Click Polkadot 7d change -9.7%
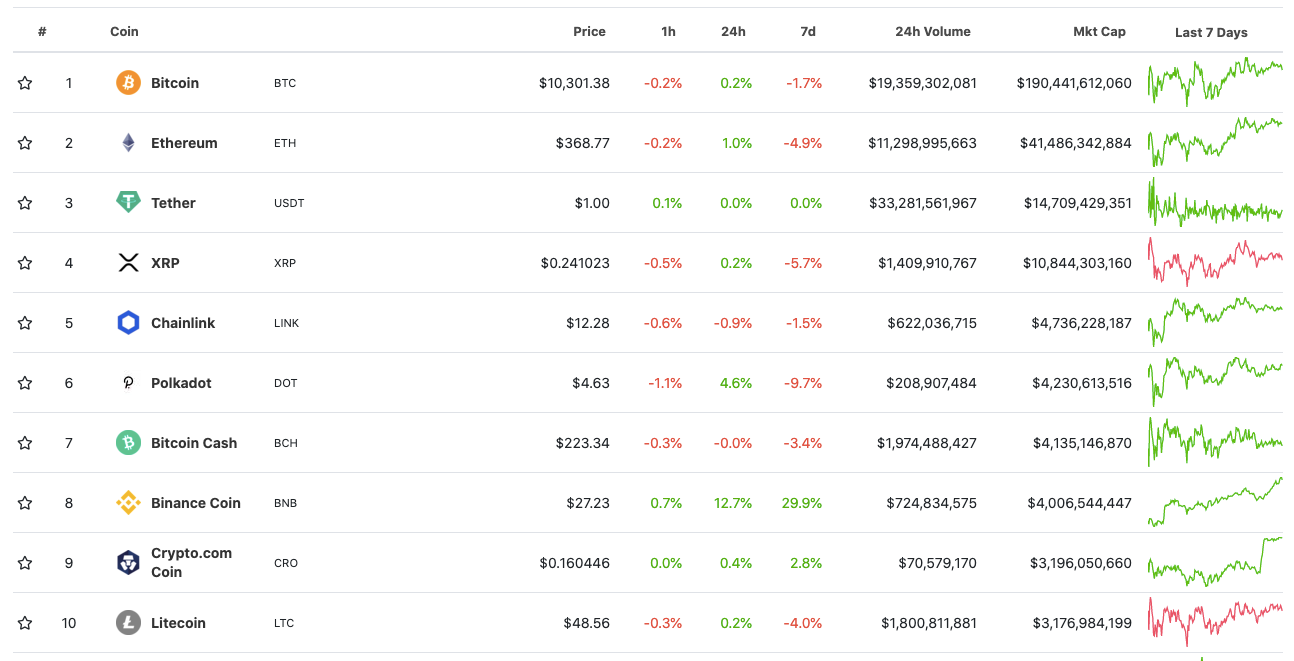The height and width of the screenshot is (661, 1294). [804, 383]
